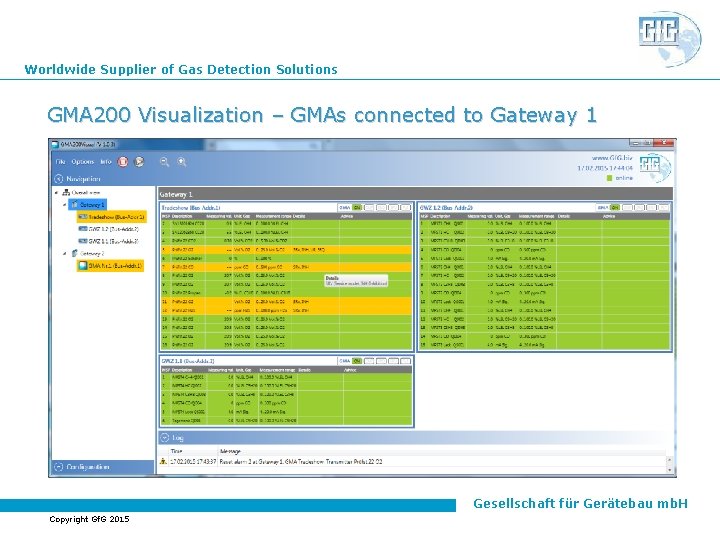Open the File menu
The height and width of the screenshot is (540, 720).
pyautogui.click(x=60, y=162)
